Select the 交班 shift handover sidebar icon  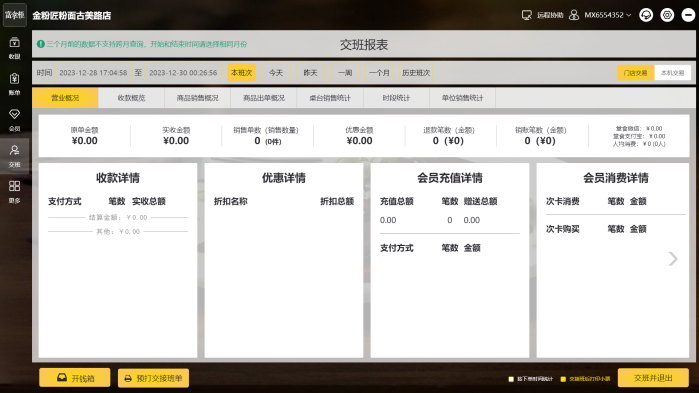(14, 156)
